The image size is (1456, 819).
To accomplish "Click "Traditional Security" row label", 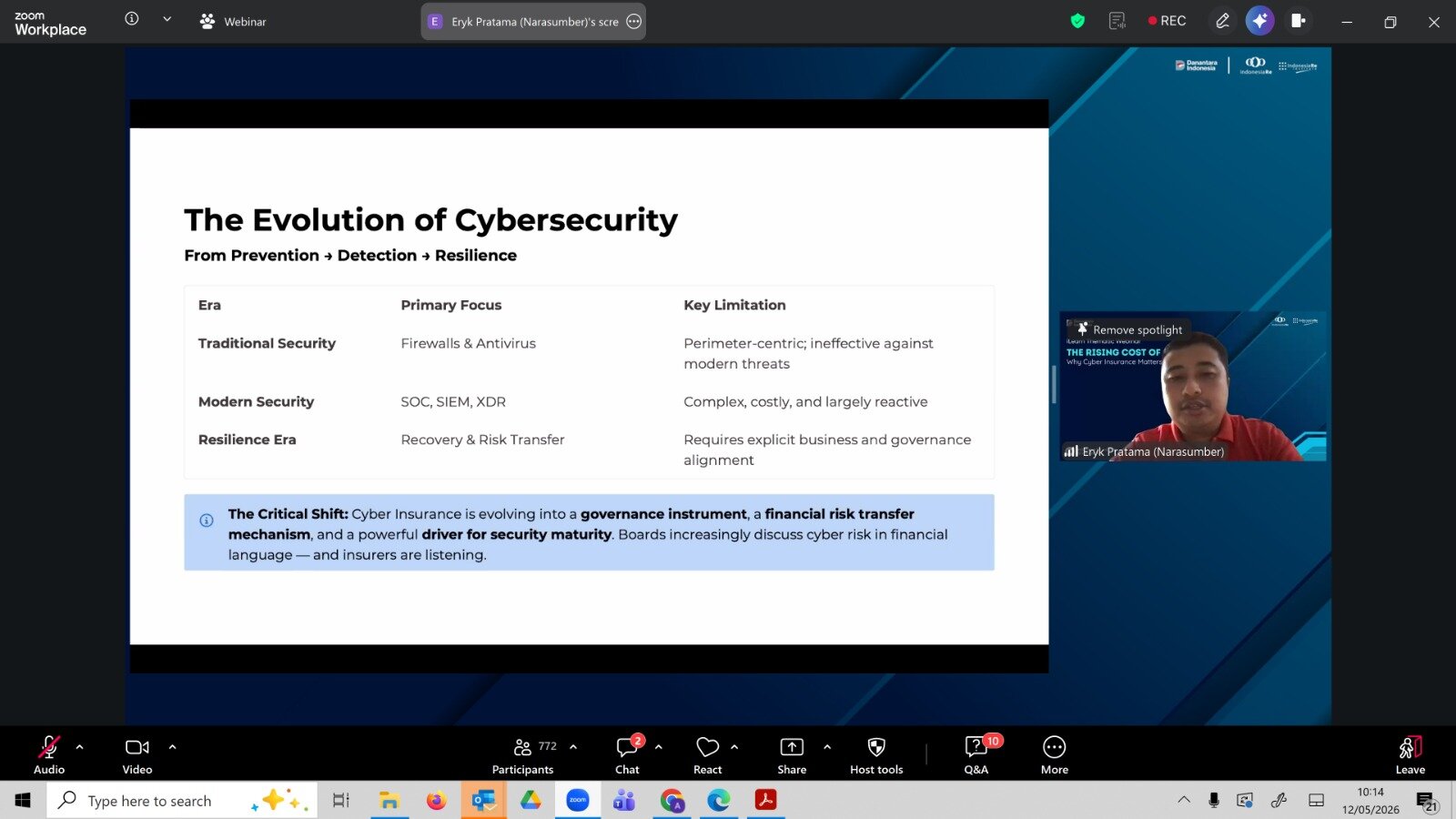I will (x=267, y=343).
